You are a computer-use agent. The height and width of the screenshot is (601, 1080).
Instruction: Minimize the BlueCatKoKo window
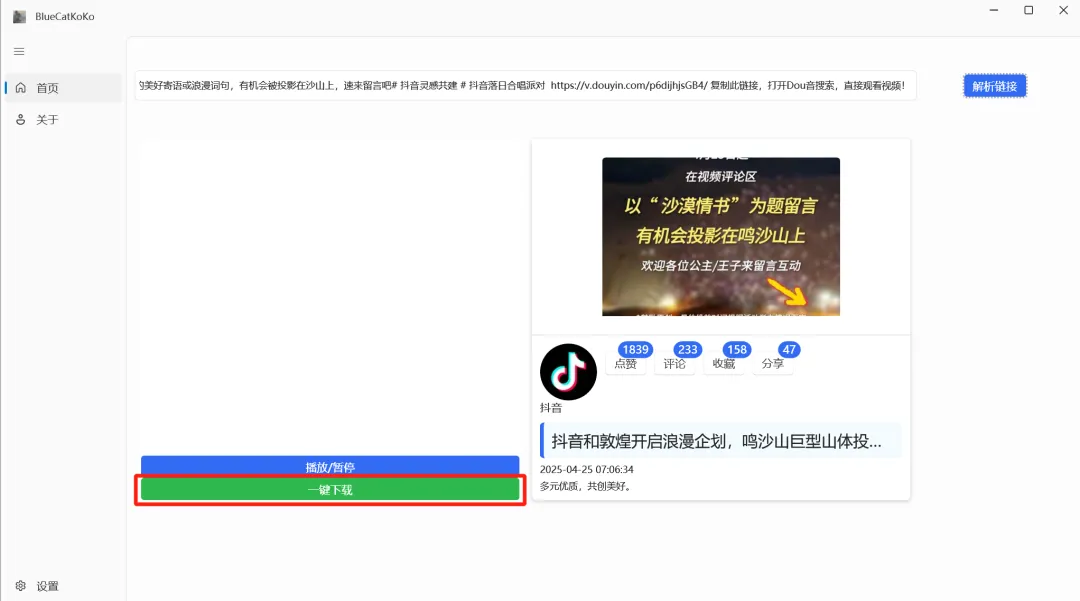[994, 10]
